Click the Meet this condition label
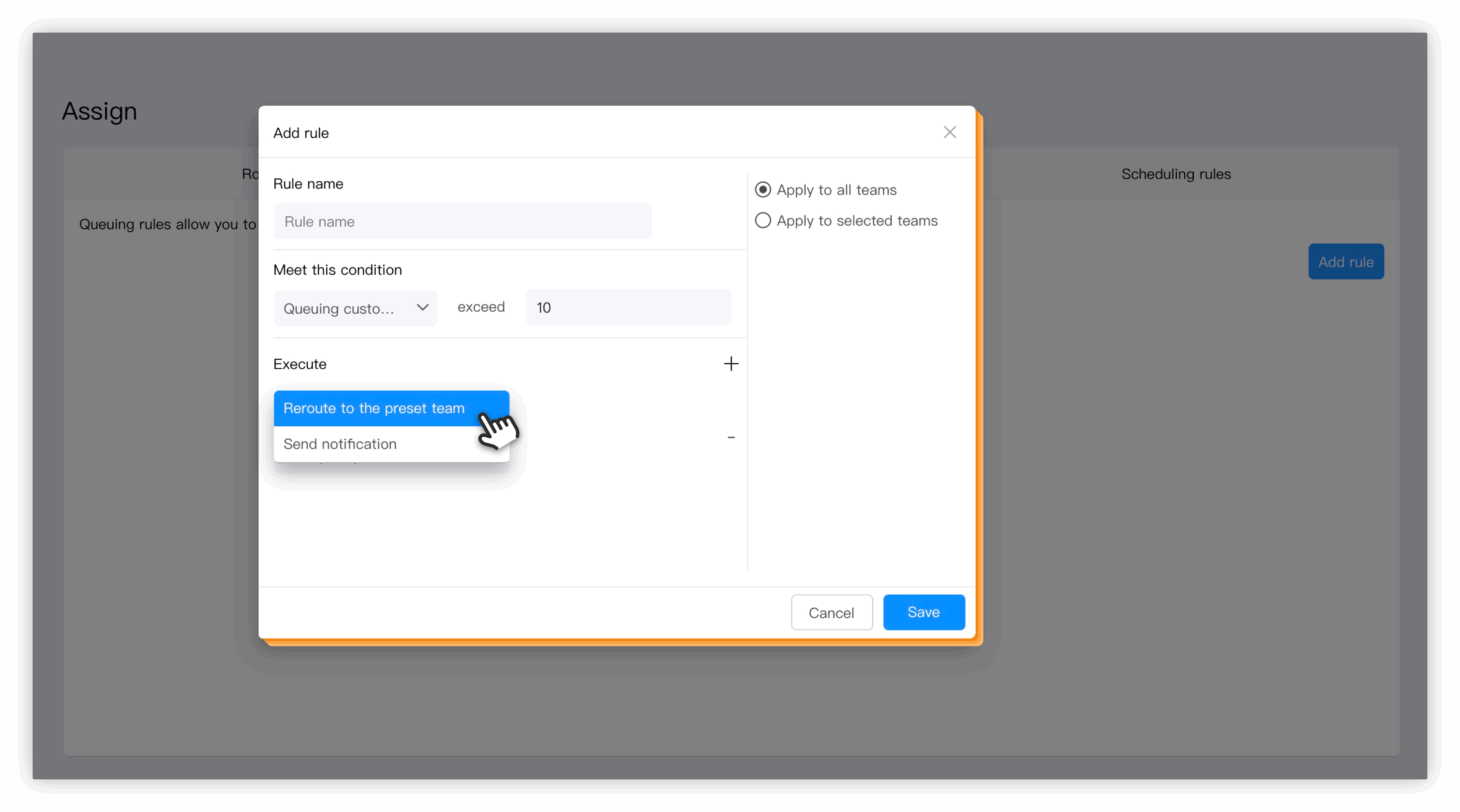1460x812 pixels. [337, 270]
